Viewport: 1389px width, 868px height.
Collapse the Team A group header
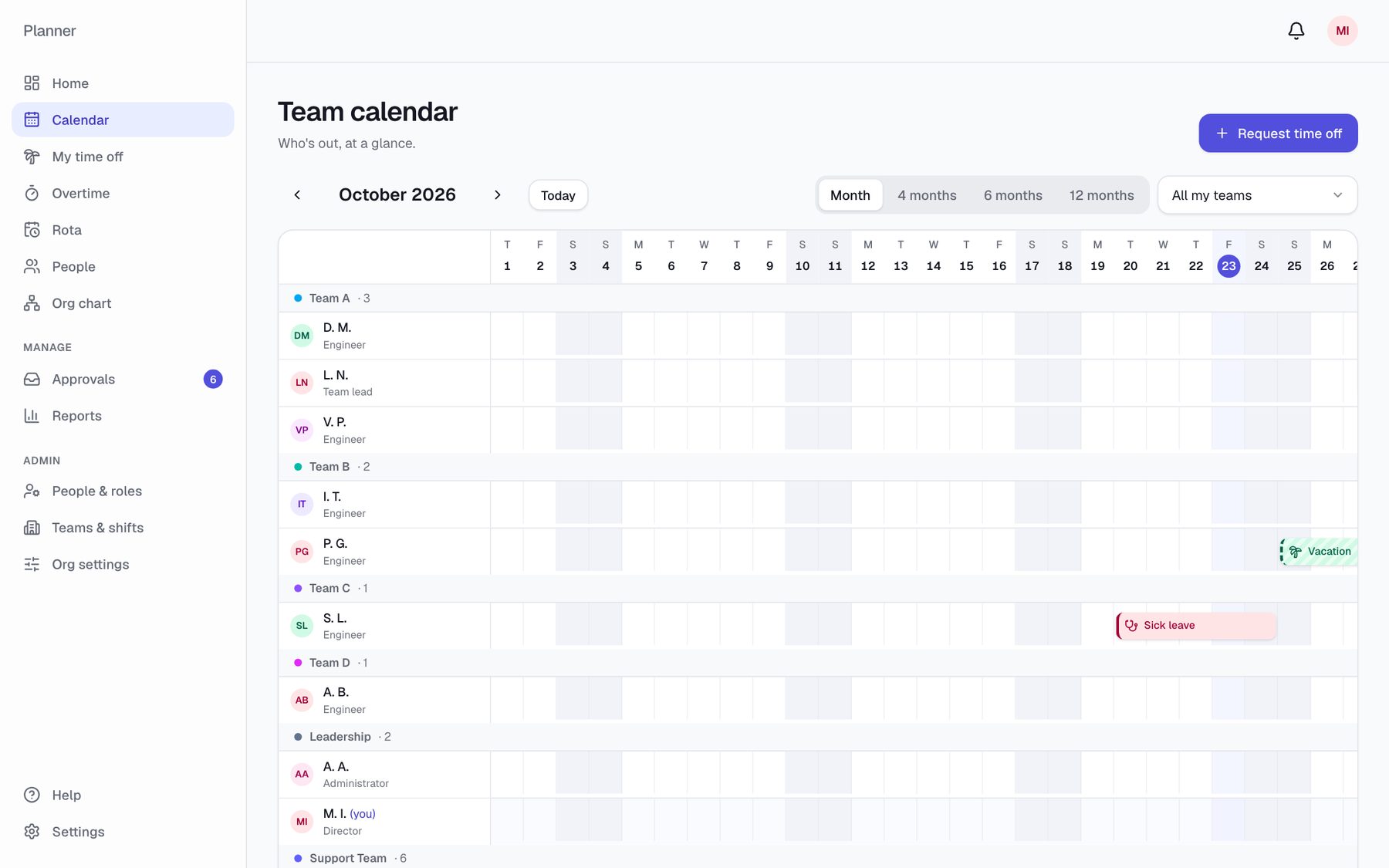click(x=818, y=298)
